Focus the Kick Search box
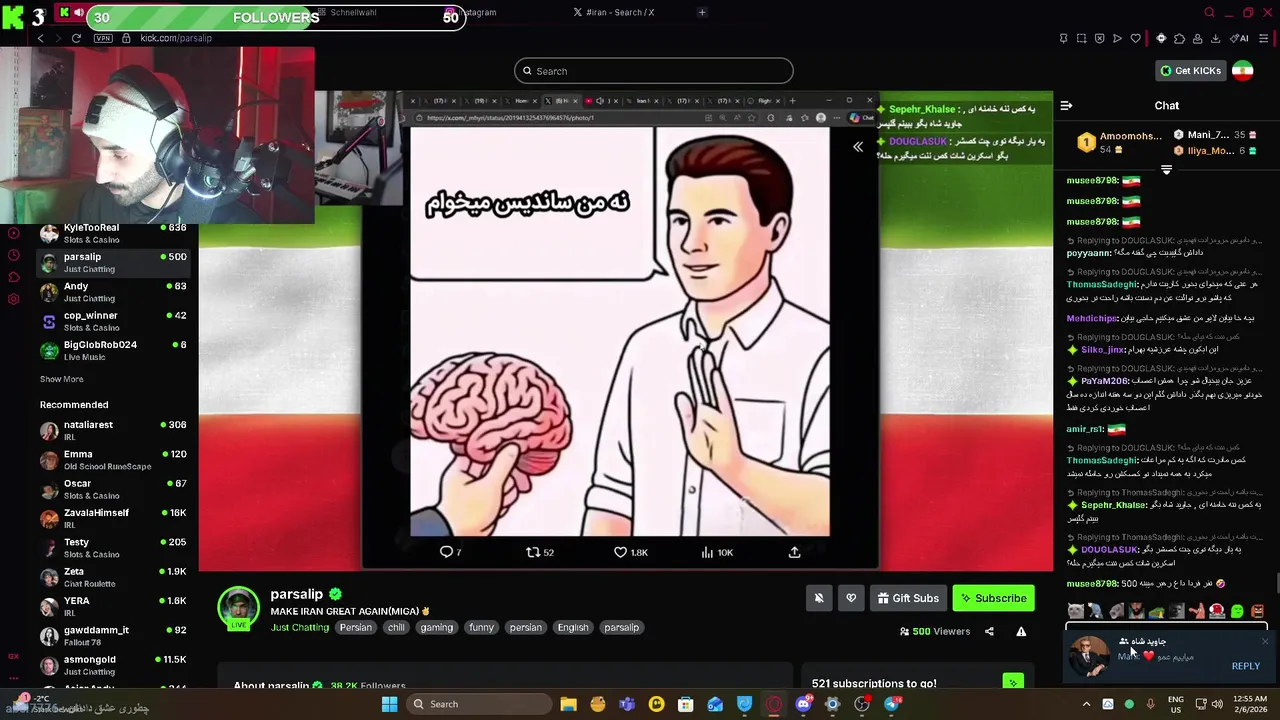 pyautogui.click(x=653, y=71)
